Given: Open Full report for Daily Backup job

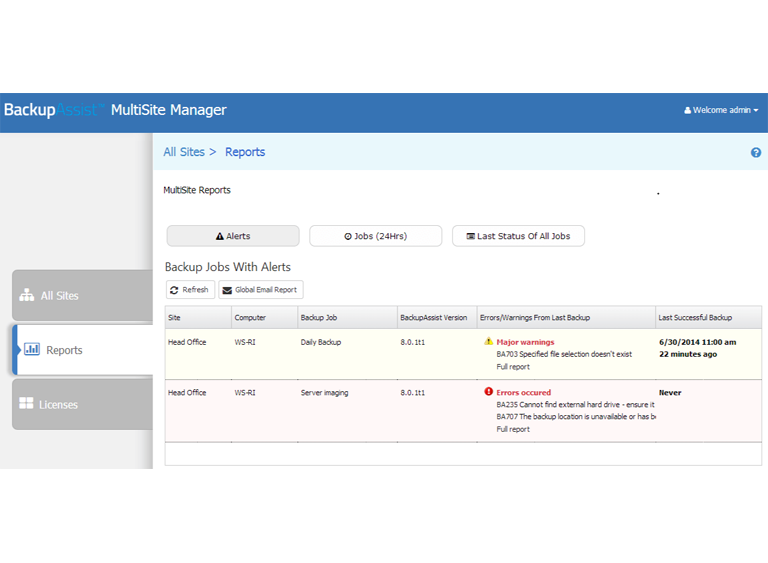Looking at the screenshot, I should (513, 367).
